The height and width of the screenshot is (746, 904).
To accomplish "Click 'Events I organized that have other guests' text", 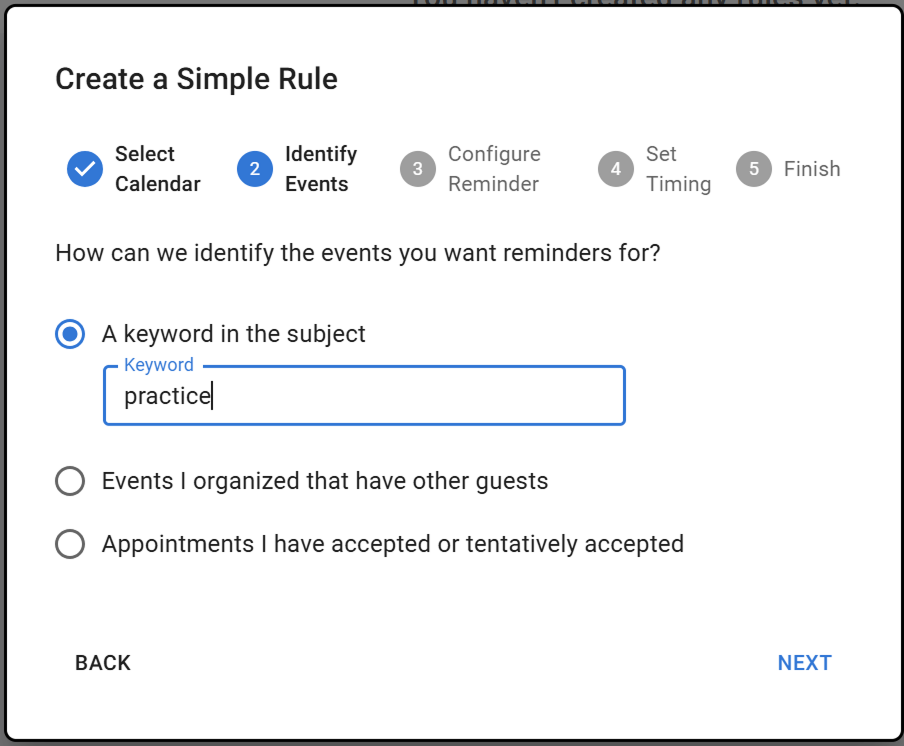I will [325, 481].
